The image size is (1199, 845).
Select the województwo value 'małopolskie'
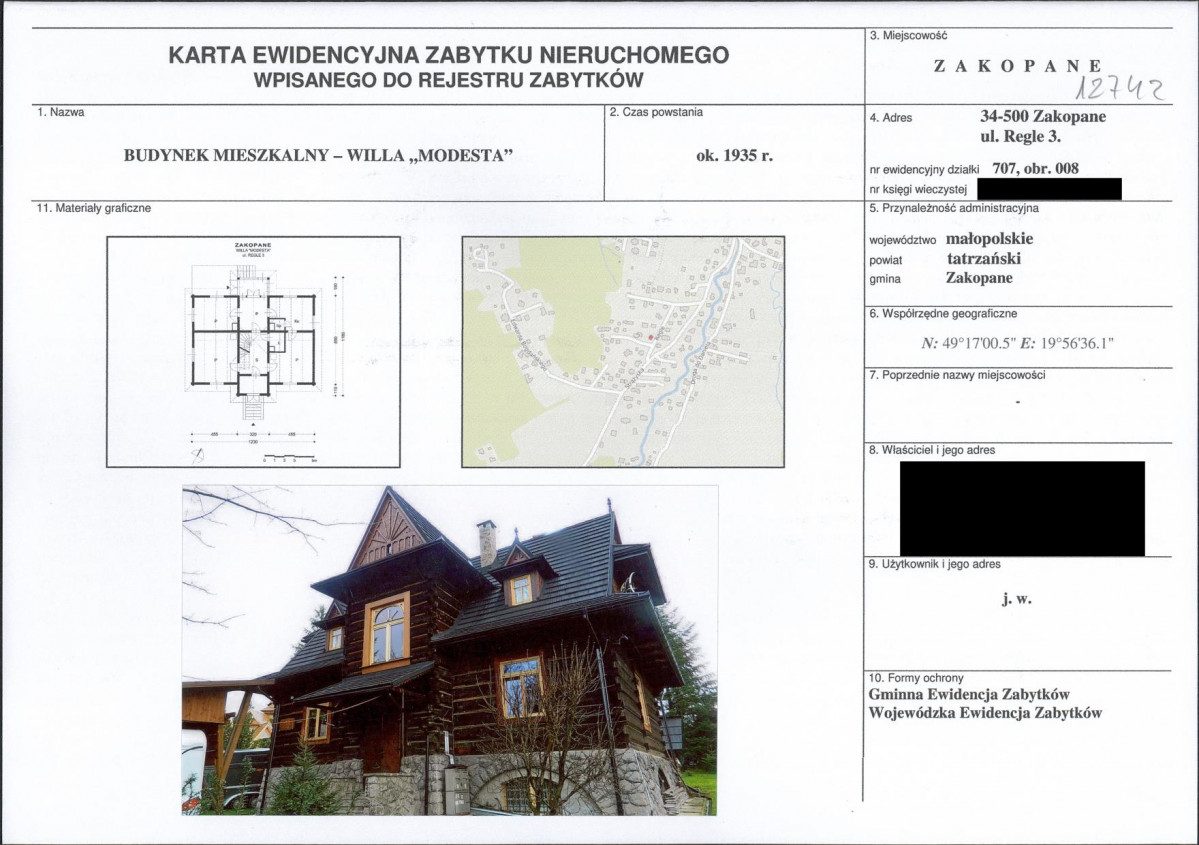click(x=989, y=239)
